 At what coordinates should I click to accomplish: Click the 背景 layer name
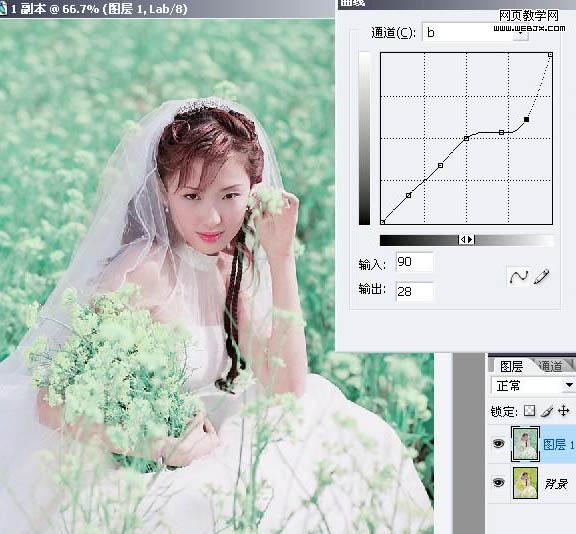pos(555,484)
